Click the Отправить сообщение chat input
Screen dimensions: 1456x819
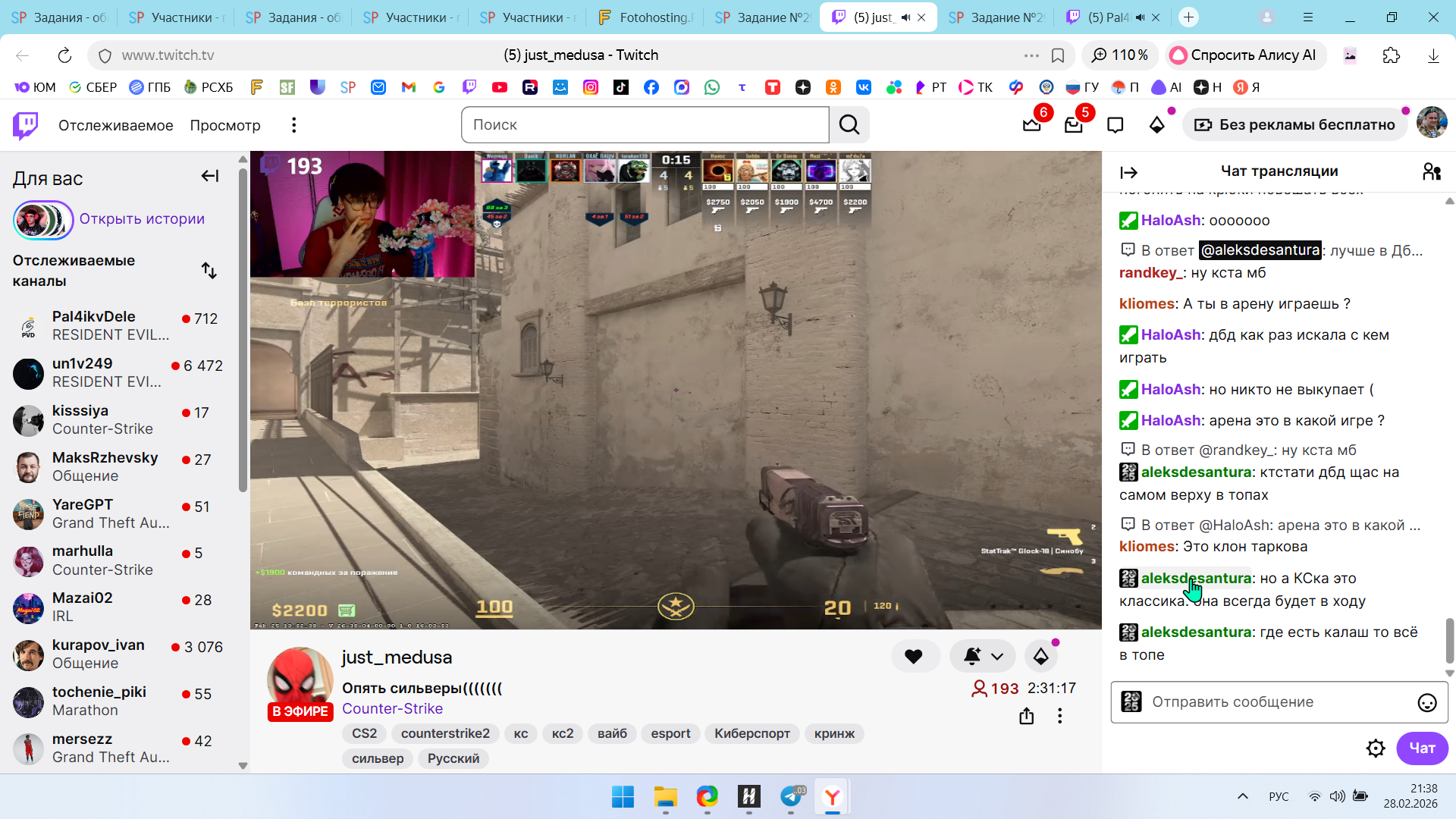[1274, 702]
